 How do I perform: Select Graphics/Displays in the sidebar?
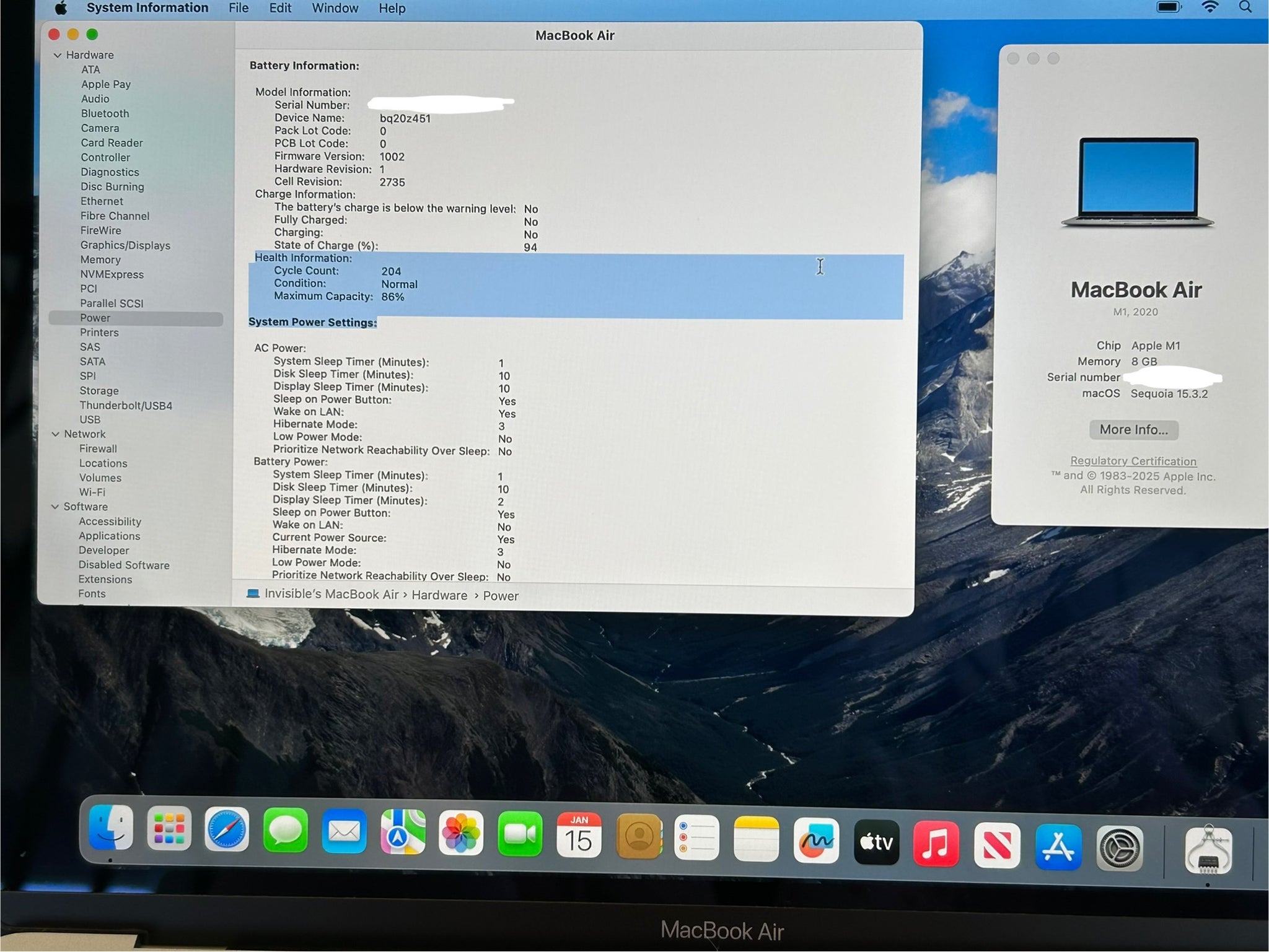tap(125, 245)
